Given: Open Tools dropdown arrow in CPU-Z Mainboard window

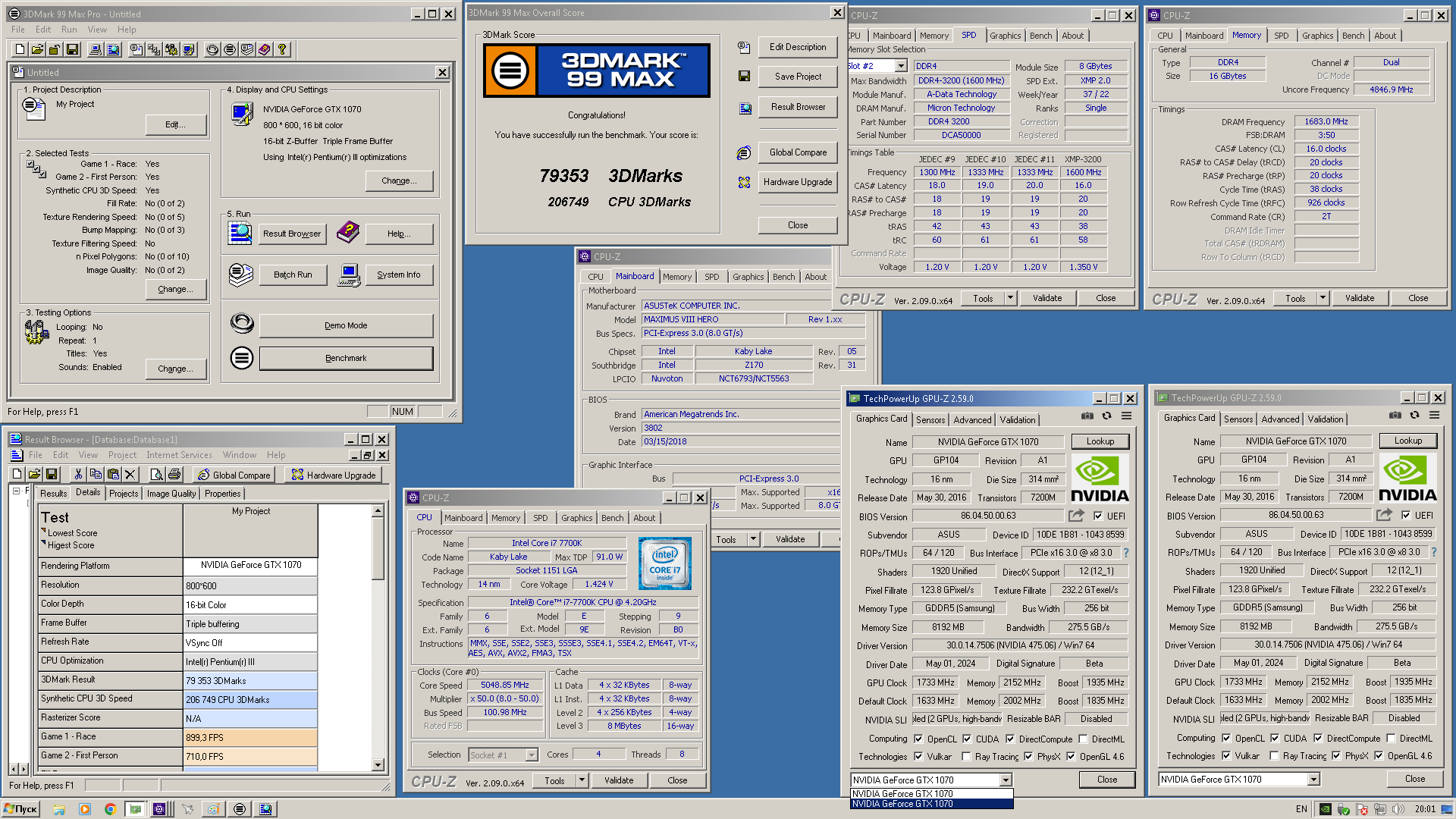Looking at the screenshot, I should (x=753, y=540).
